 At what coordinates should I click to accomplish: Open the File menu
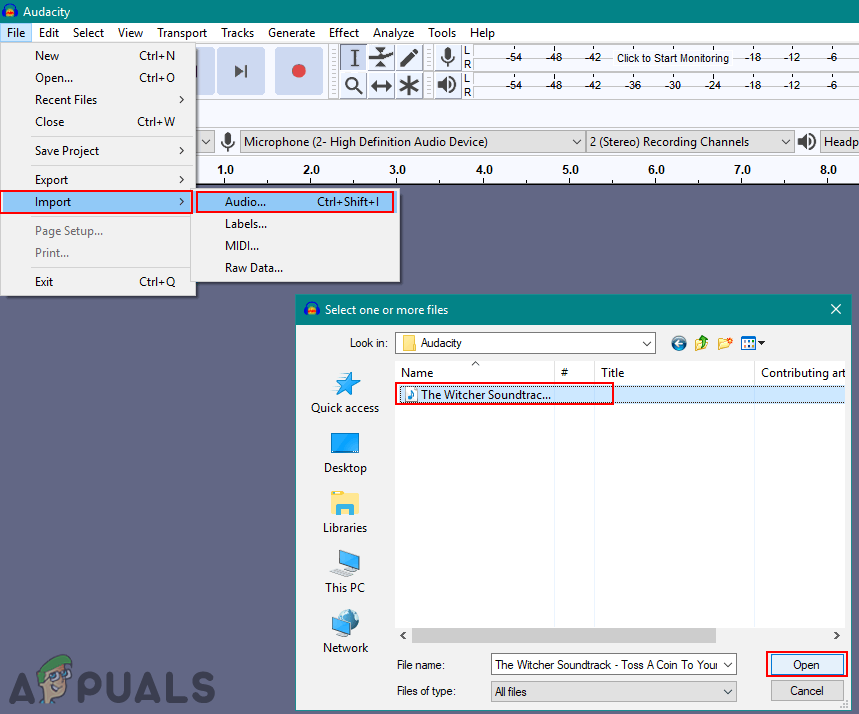(16, 33)
